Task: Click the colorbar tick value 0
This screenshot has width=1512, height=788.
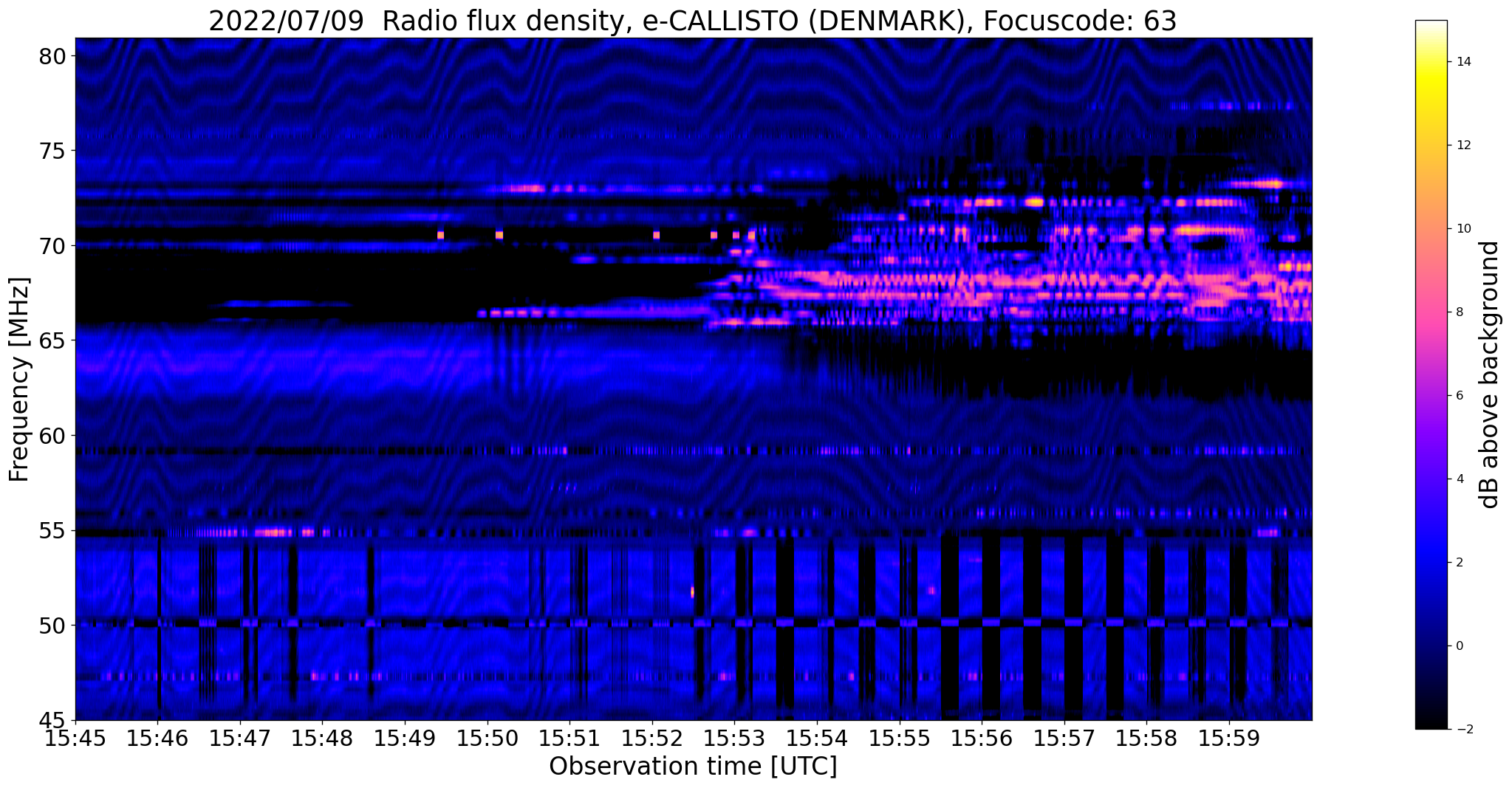Action: click(x=1460, y=646)
